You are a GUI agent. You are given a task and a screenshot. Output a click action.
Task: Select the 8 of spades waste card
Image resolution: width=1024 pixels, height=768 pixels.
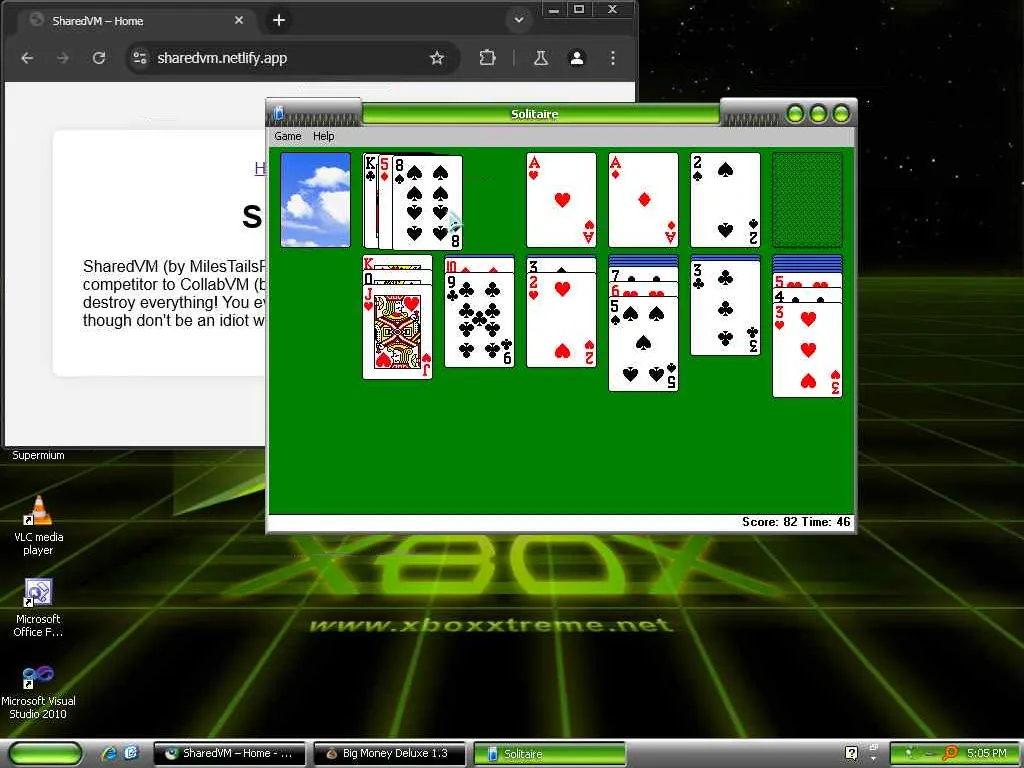tap(427, 202)
